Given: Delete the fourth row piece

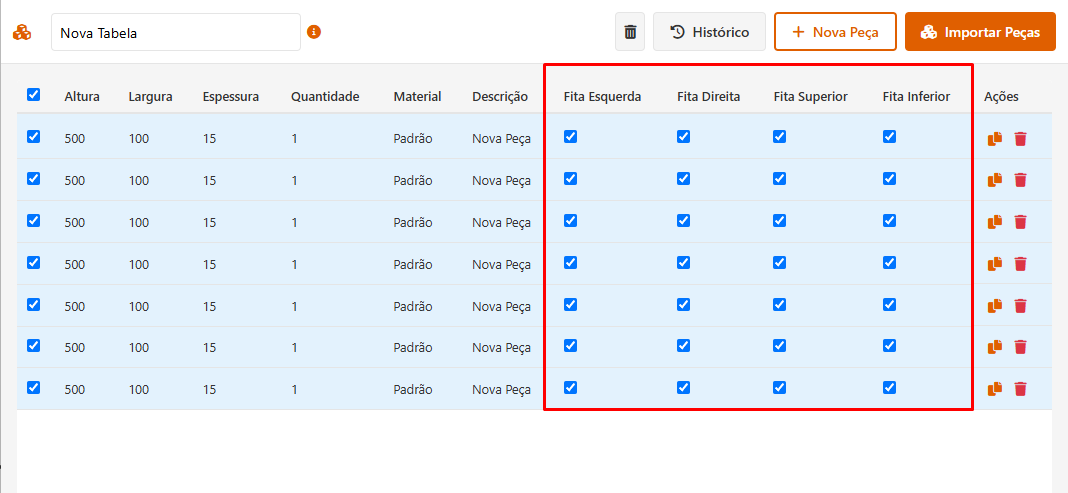Looking at the screenshot, I should (x=1020, y=264).
